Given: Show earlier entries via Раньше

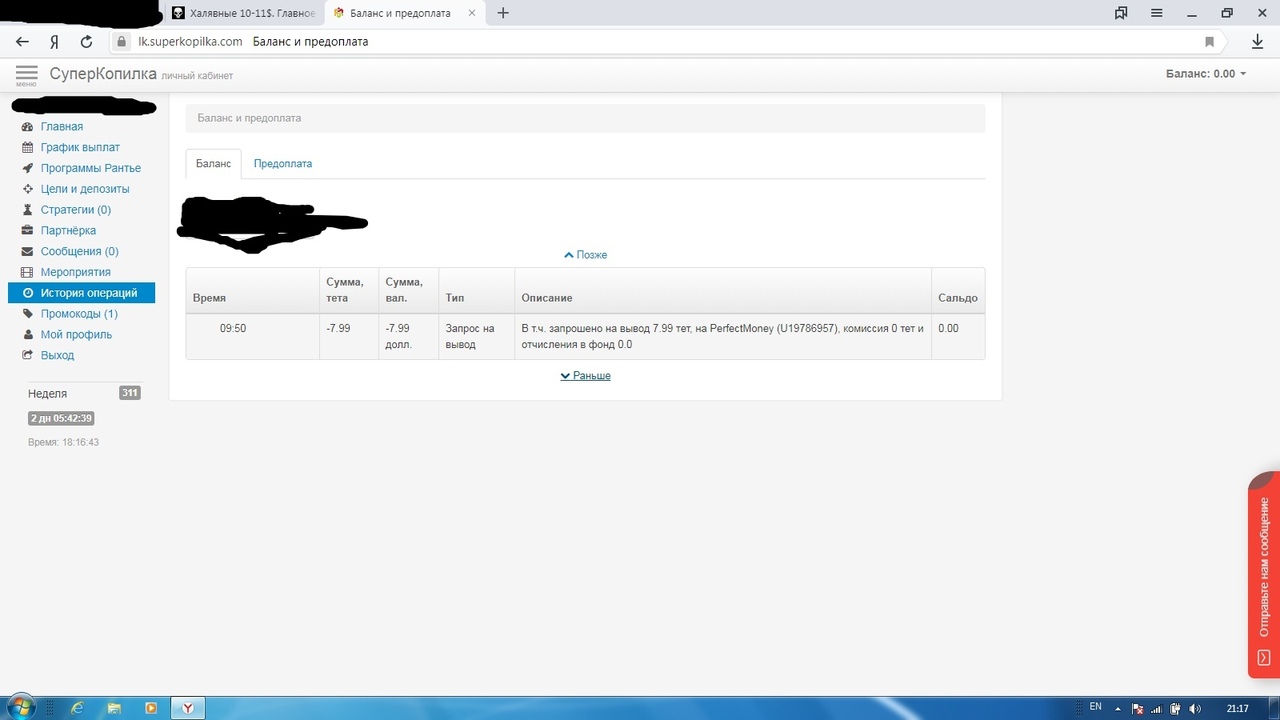Looking at the screenshot, I should (x=585, y=376).
